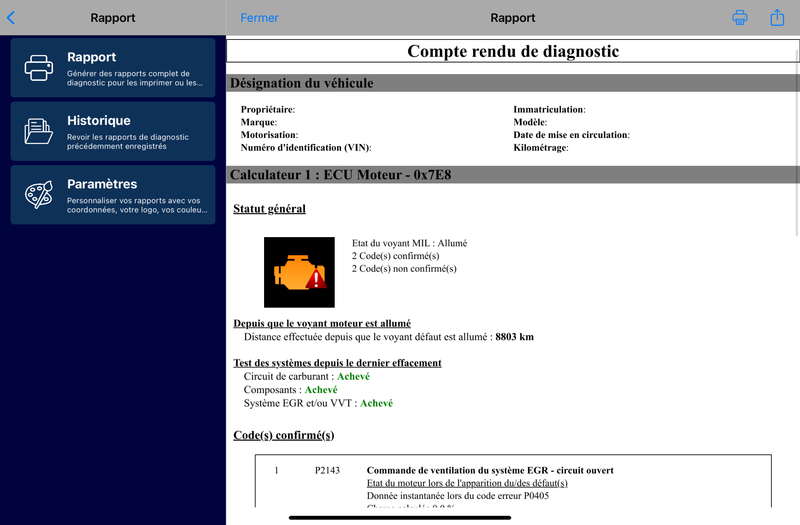The width and height of the screenshot is (800, 525).
Task: Tap the back chevron in the sidebar header
Action: [11, 18]
